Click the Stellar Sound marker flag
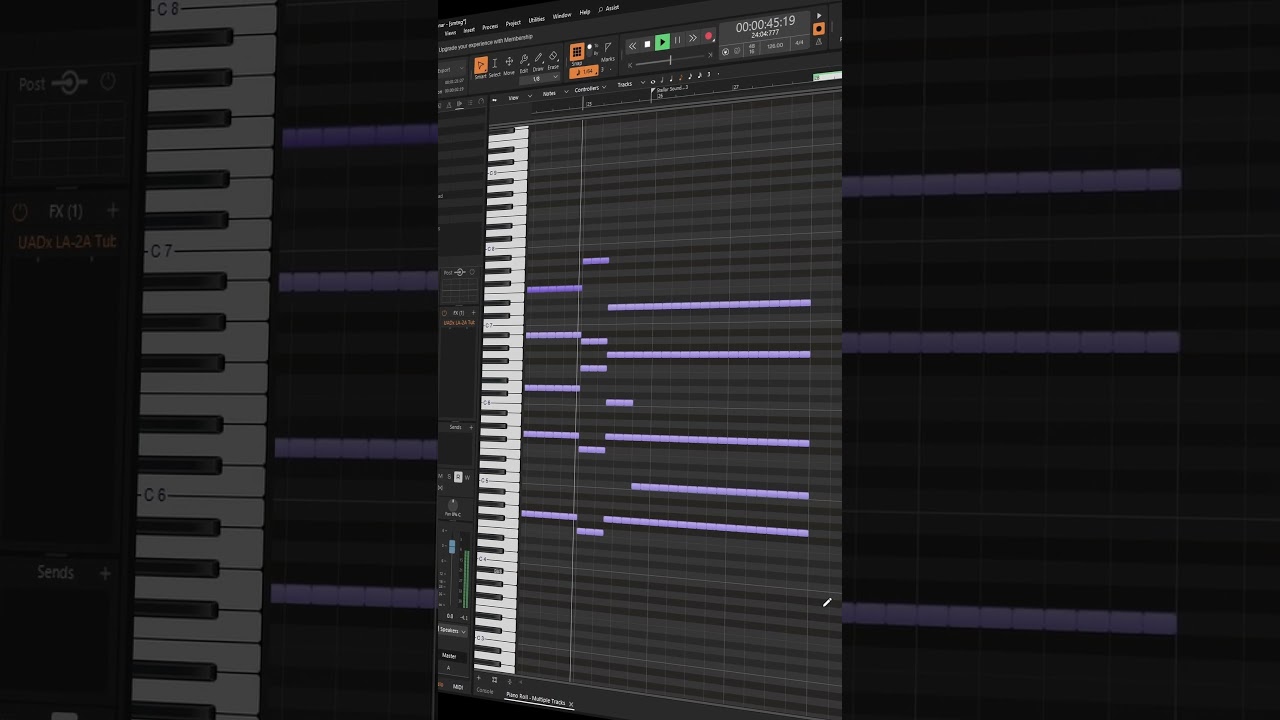Screen dimensions: 1280x720 (653, 91)
